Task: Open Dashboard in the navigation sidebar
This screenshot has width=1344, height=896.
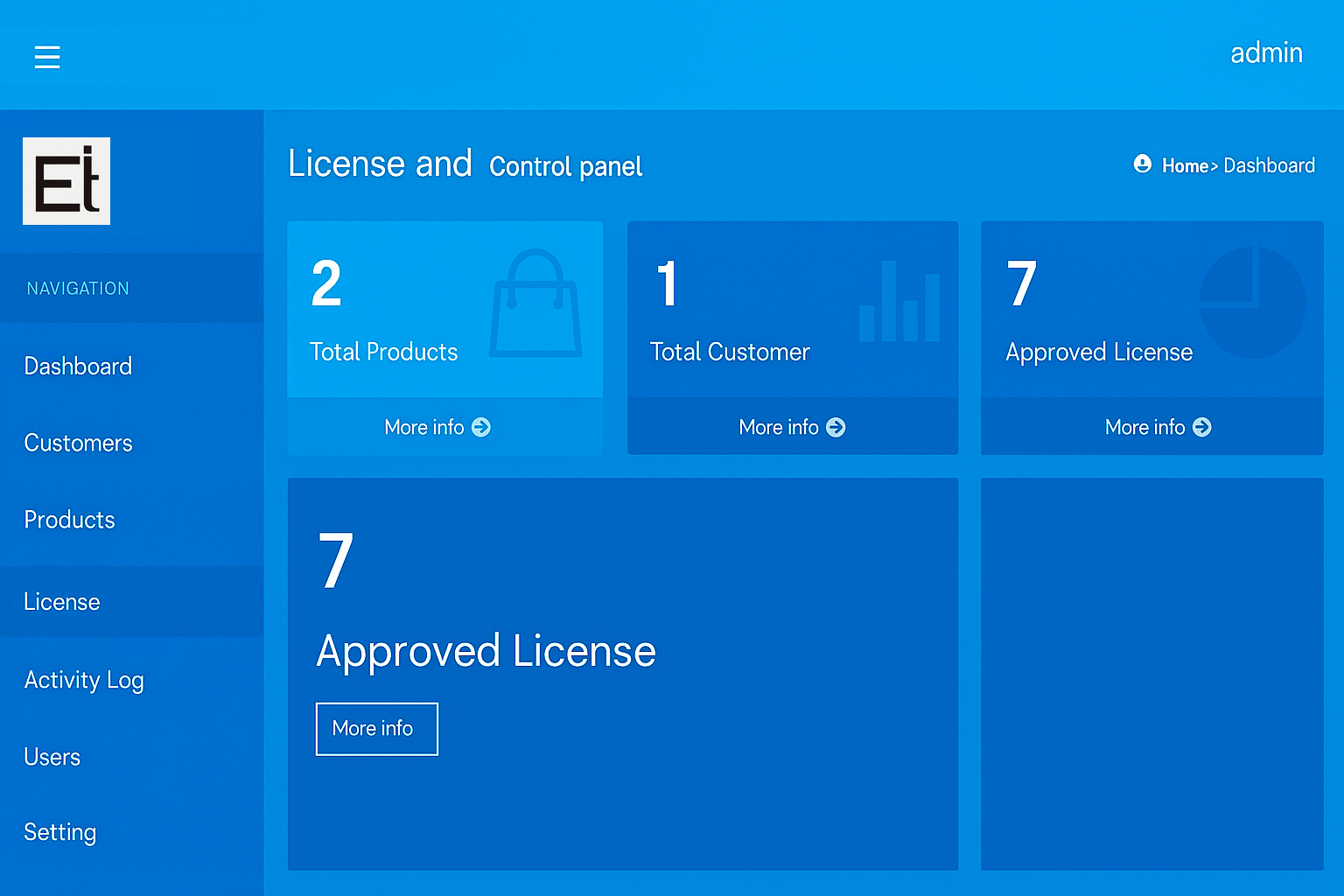Action: 78,366
